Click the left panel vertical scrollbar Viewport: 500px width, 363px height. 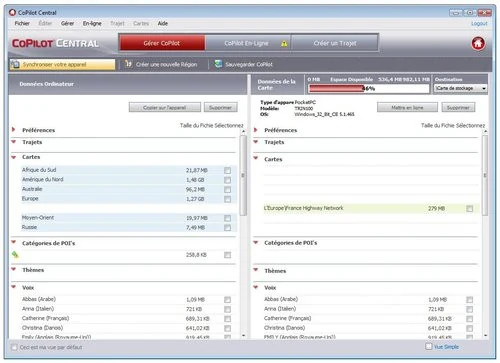click(x=243, y=175)
